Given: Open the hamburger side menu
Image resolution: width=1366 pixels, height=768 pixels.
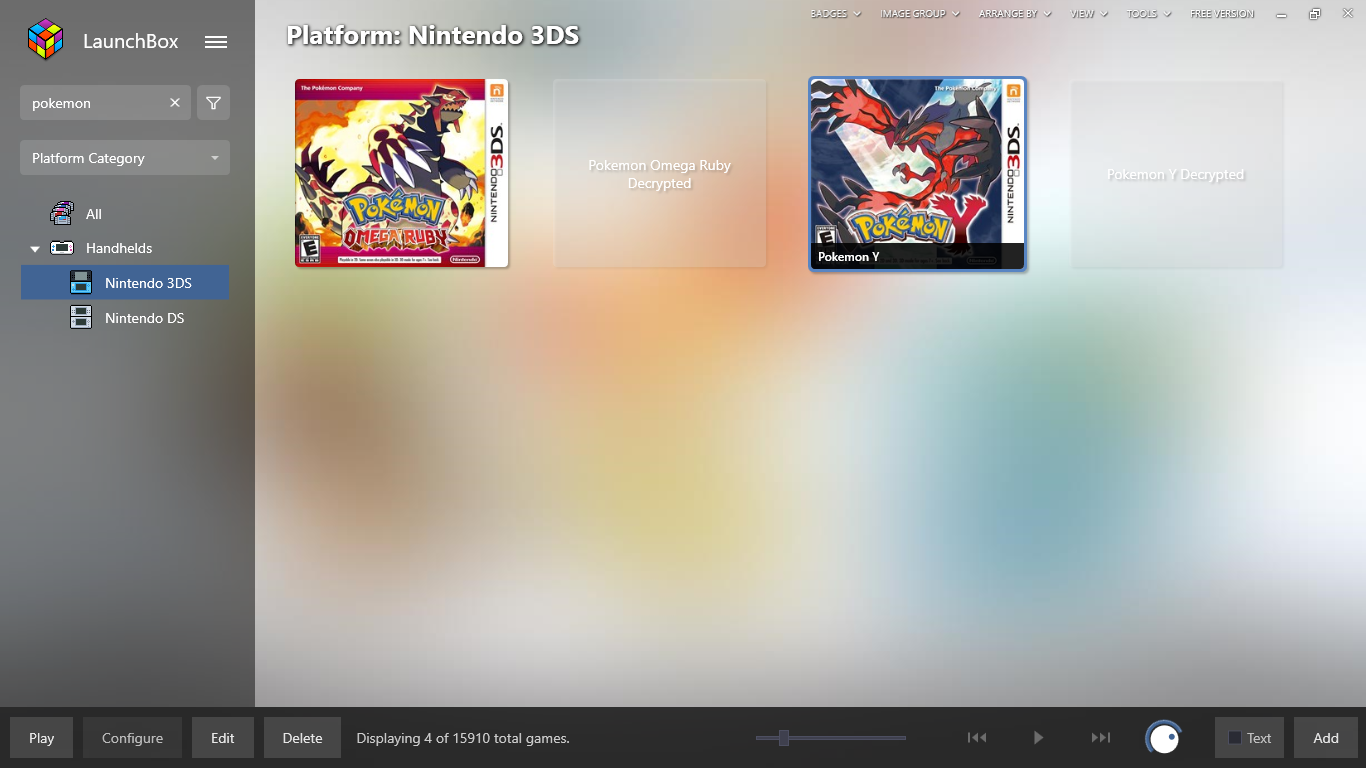Looking at the screenshot, I should (x=216, y=42).
